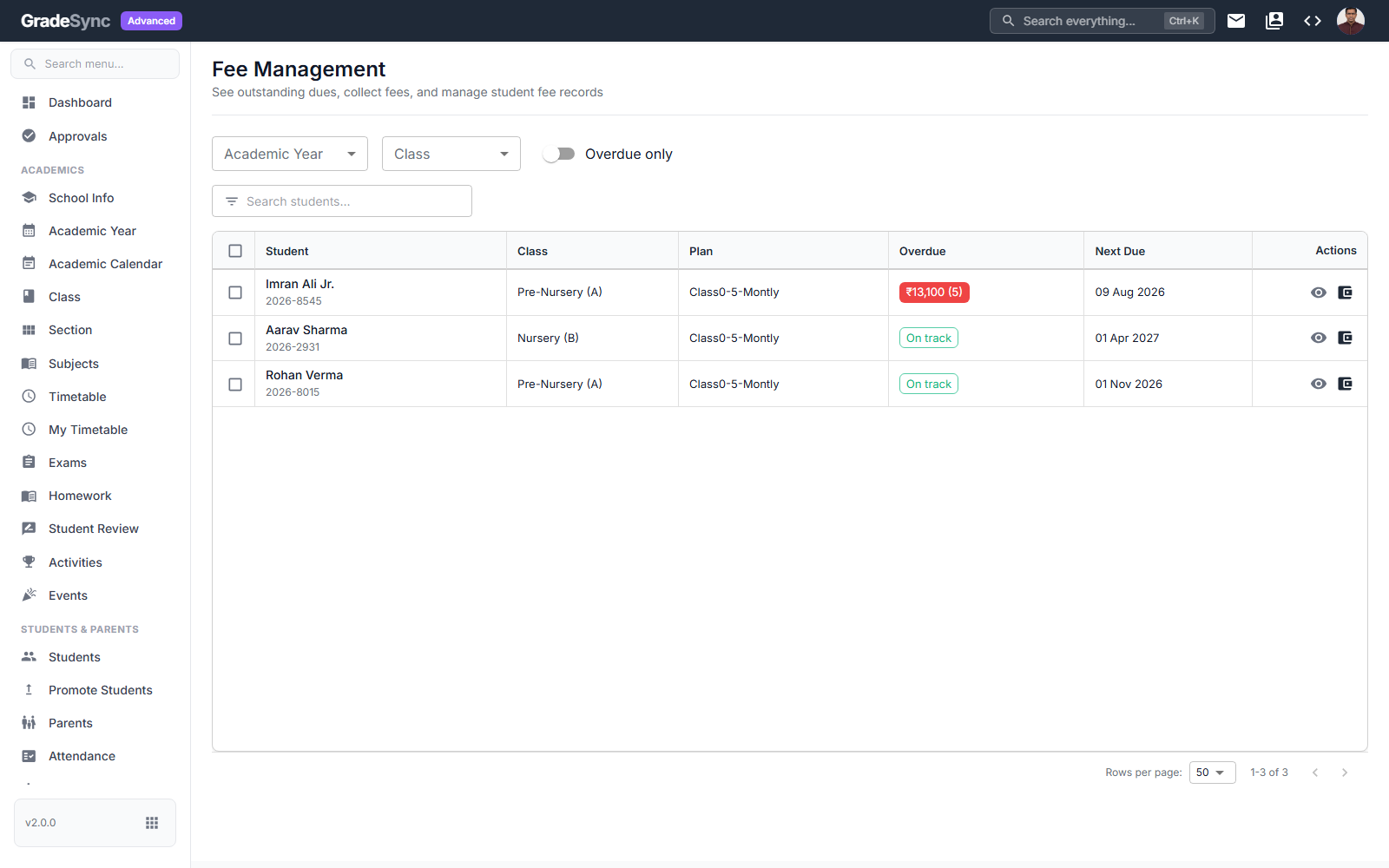Click the 01 Nov 2026 due date
Viewport: 1389px width, 868px height.
[x=1129, y=384]
